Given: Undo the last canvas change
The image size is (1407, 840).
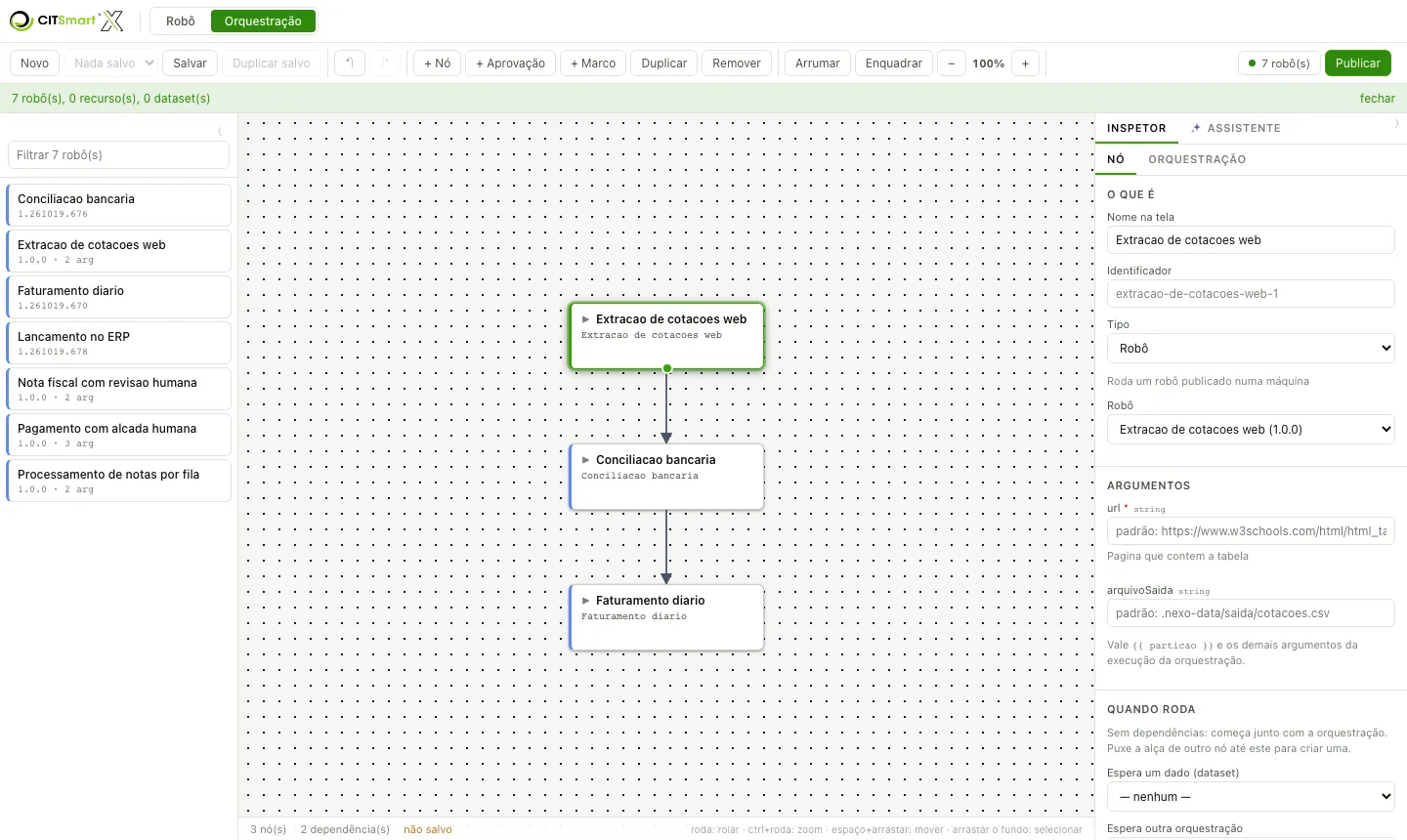Looking at the screenshot, I should pos(350,63).
